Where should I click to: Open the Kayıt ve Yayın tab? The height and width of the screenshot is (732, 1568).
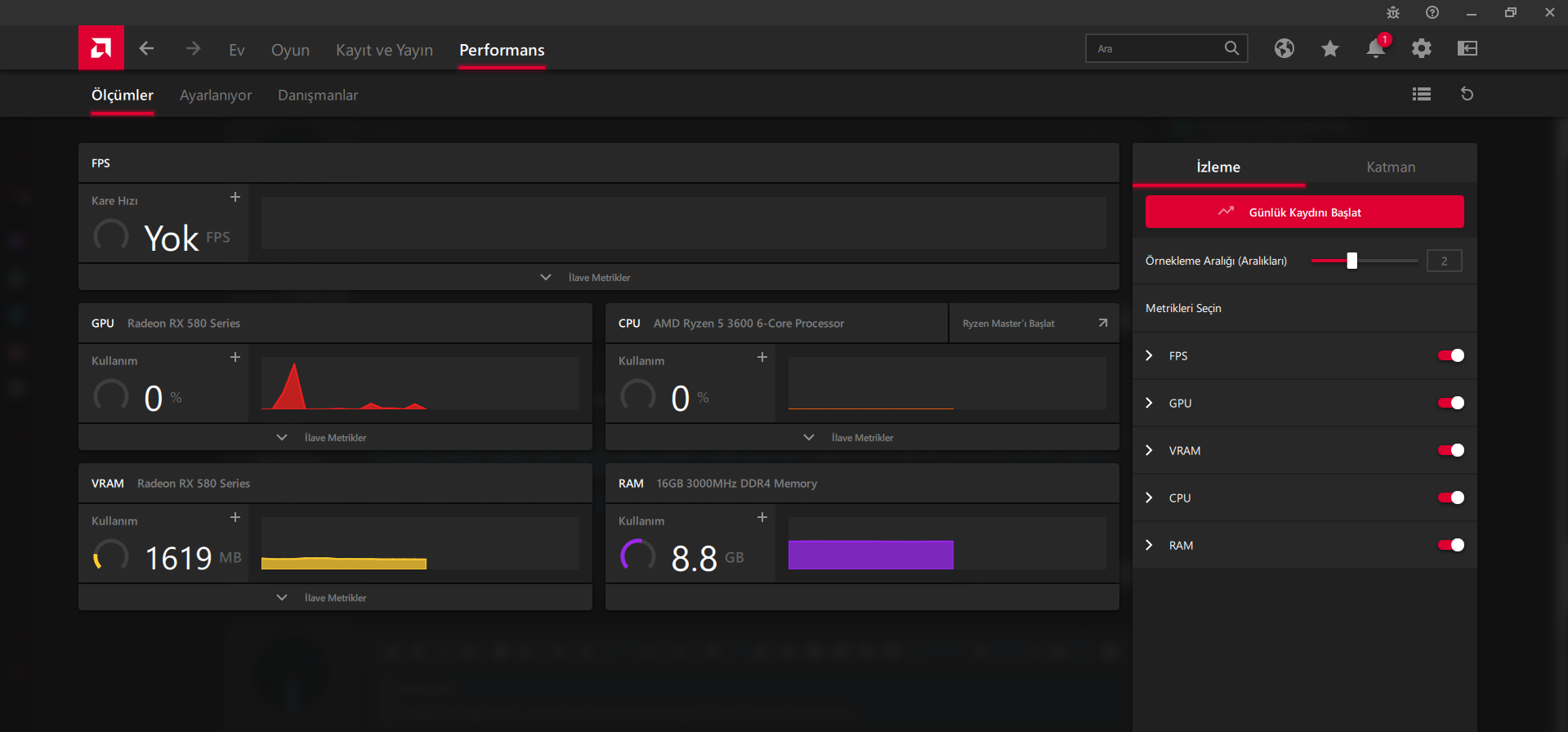coord(384,51)
